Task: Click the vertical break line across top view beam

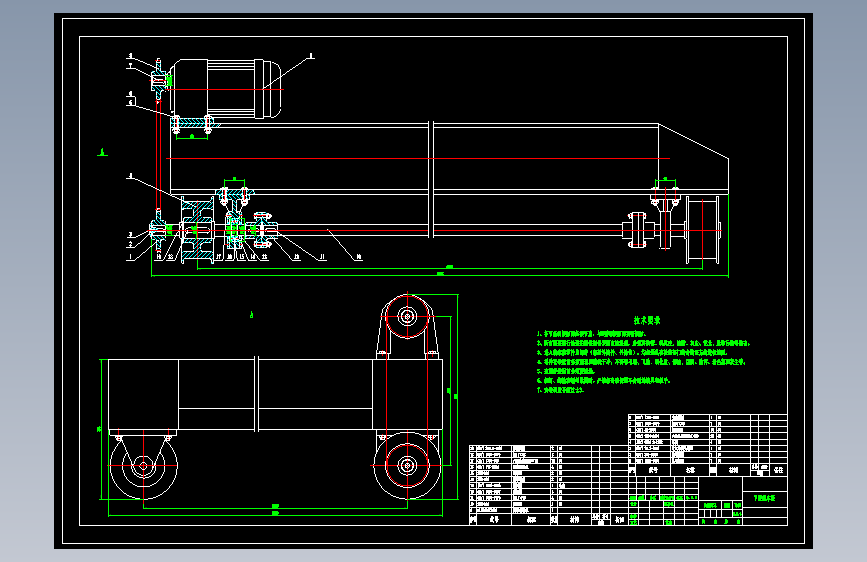Action: (431, 179)
